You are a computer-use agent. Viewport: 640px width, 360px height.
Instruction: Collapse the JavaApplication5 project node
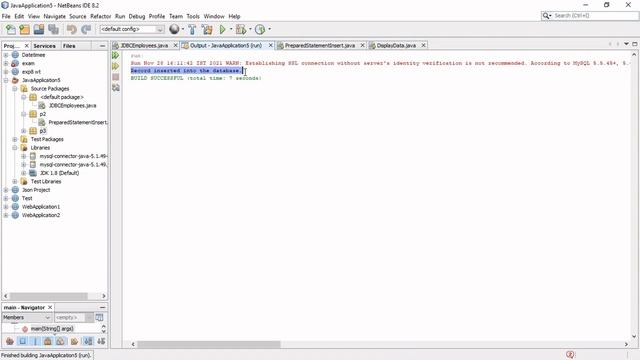[6, 80]
